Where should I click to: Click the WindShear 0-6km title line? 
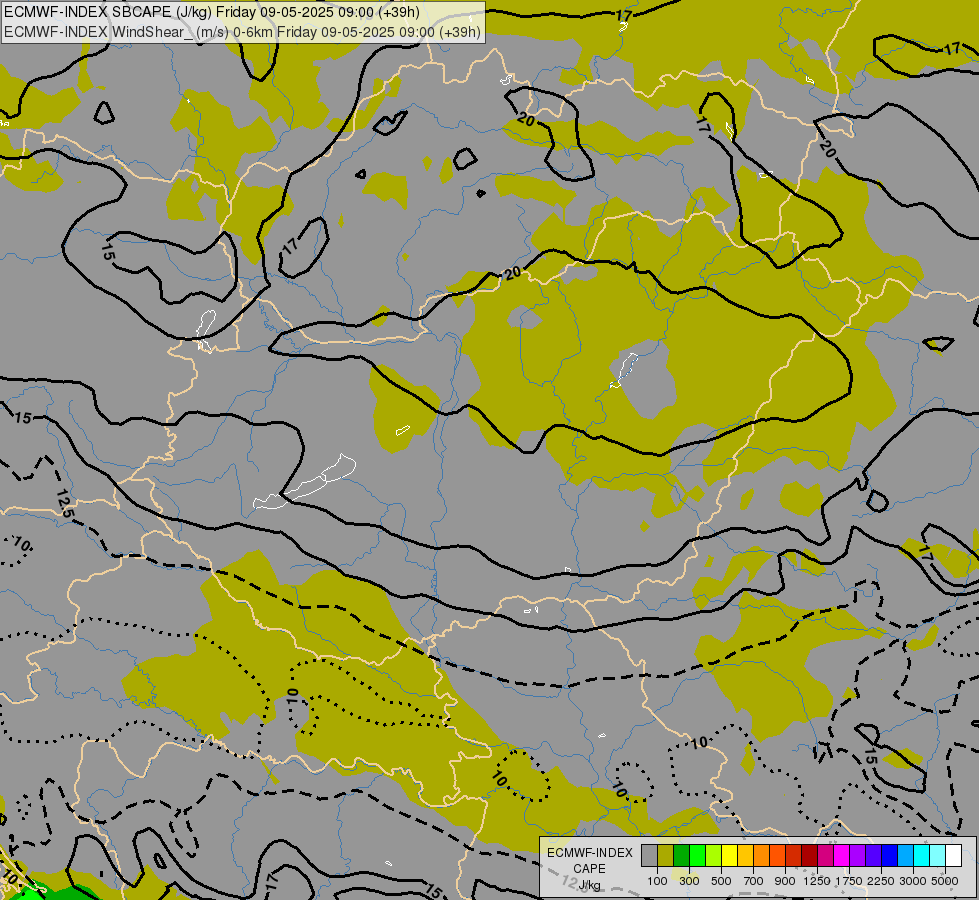click(x=242, y=32)
